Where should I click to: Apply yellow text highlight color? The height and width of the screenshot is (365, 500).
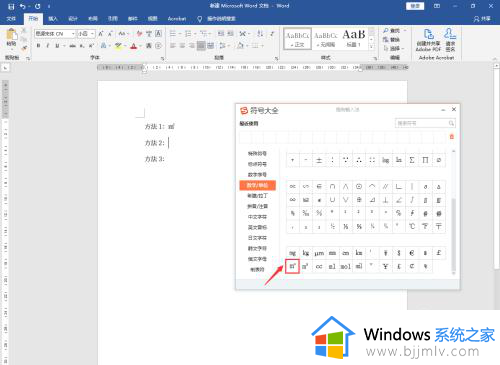point(118,46)
